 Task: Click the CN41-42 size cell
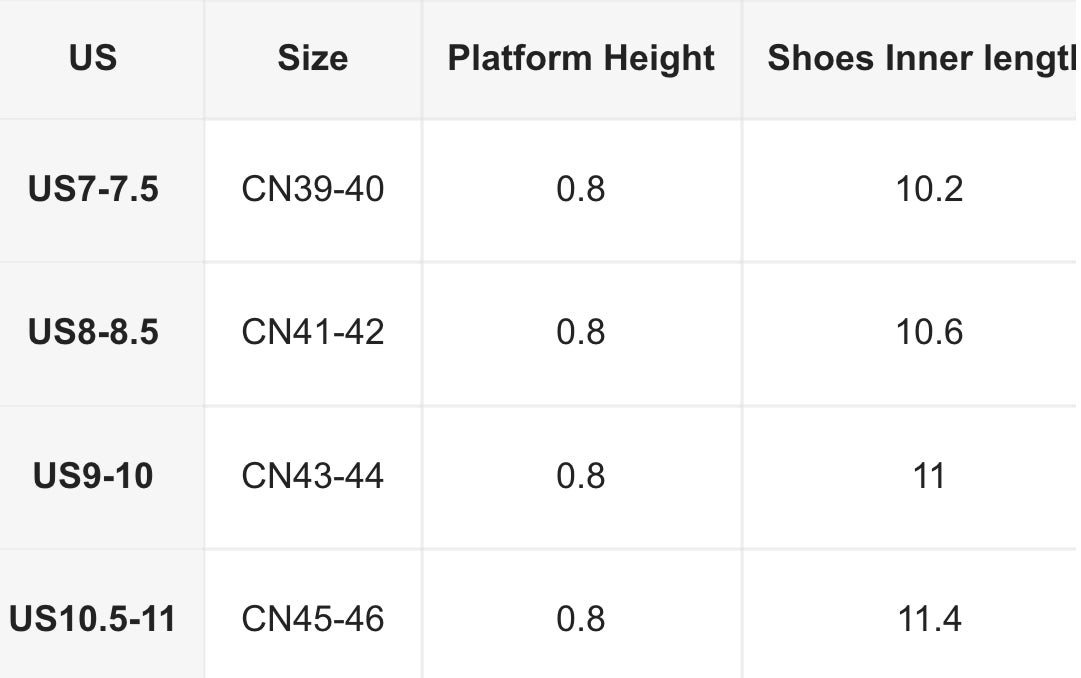pyautogui.click(x=312, y=332)
